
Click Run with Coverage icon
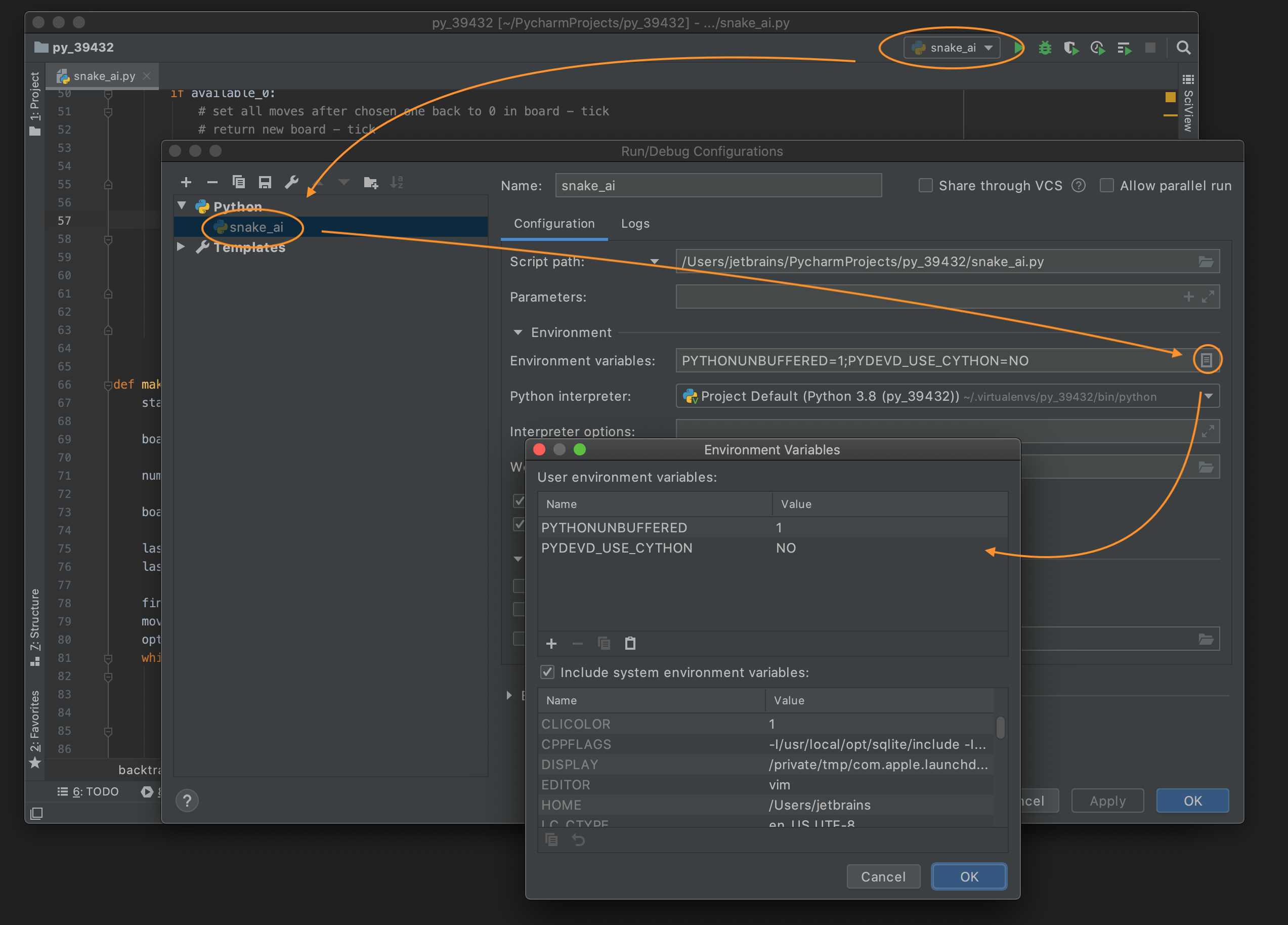point(1070,48)
